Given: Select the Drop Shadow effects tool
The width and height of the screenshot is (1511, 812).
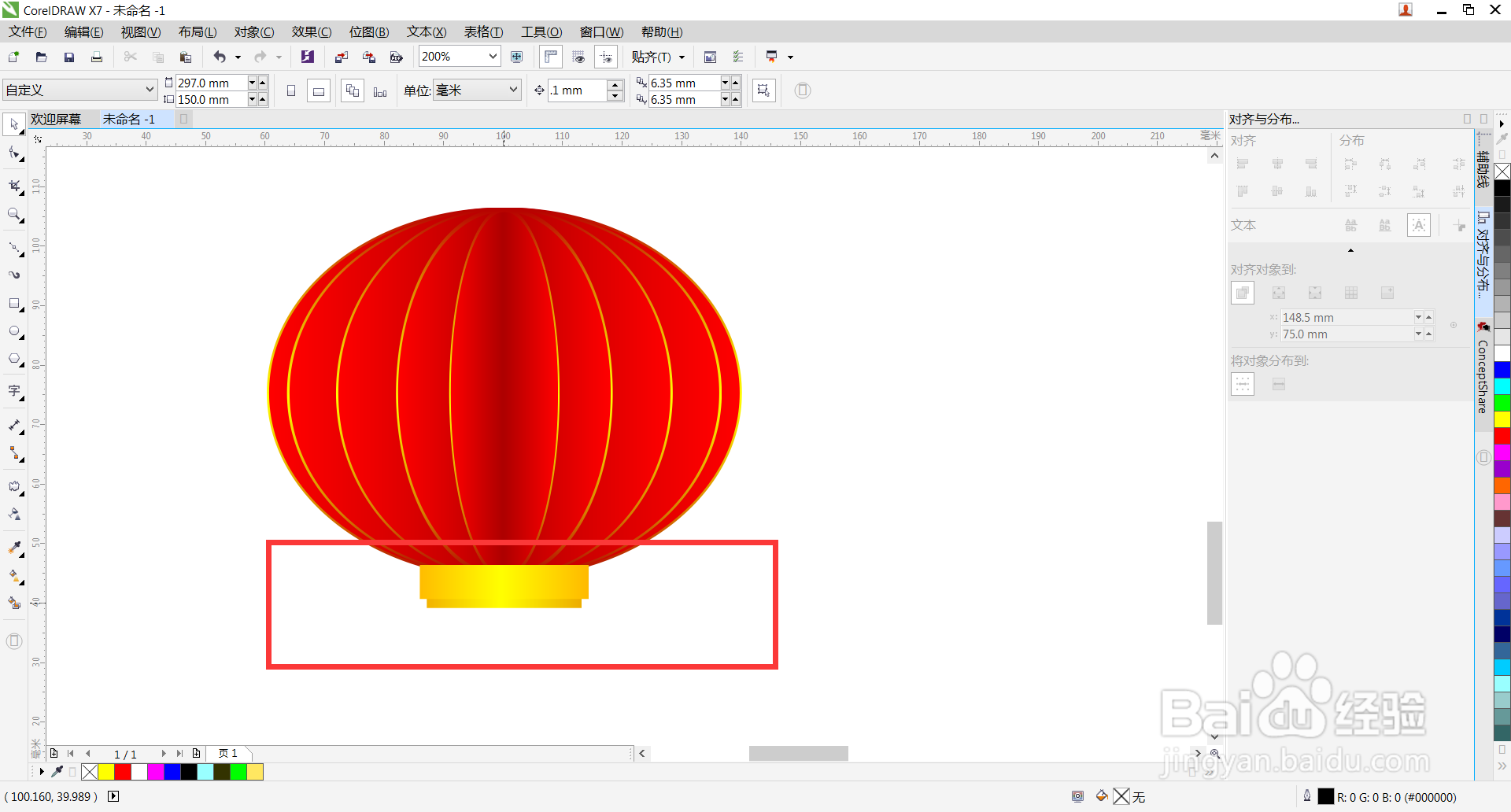Looking at the screenshot, I should pyautogui.click(x=14, y=486).
